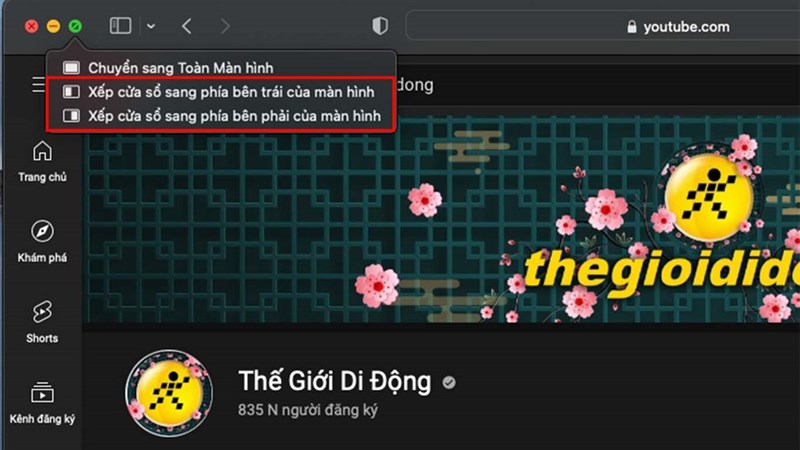
Task: Open the Khám phá compass icon
Action: 42,241
